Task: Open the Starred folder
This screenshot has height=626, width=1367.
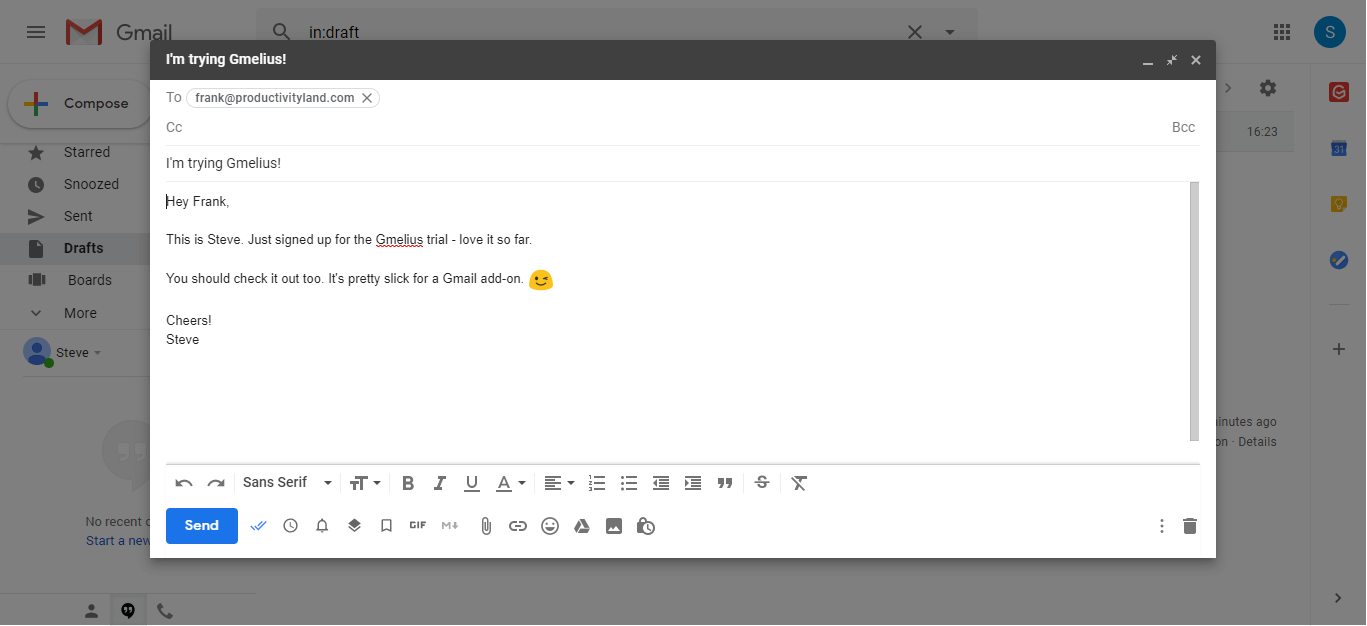Action: click(87, 152)
